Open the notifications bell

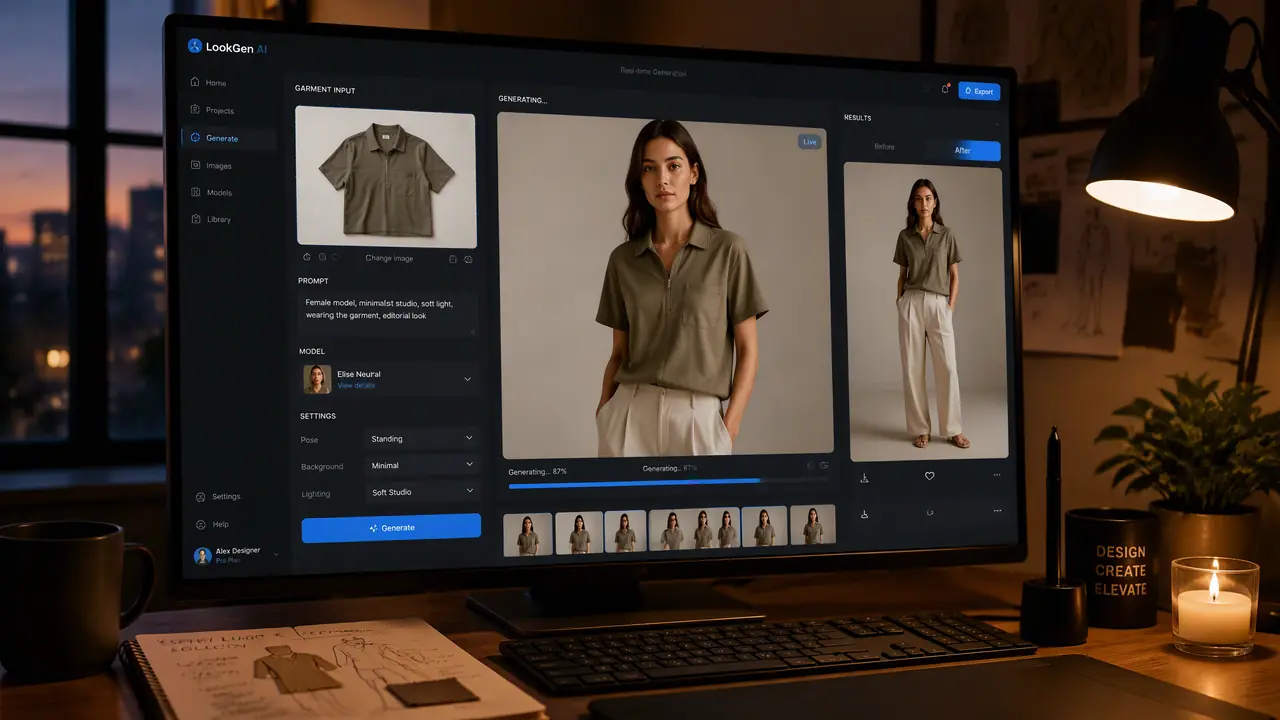click(x=945, y=90)
